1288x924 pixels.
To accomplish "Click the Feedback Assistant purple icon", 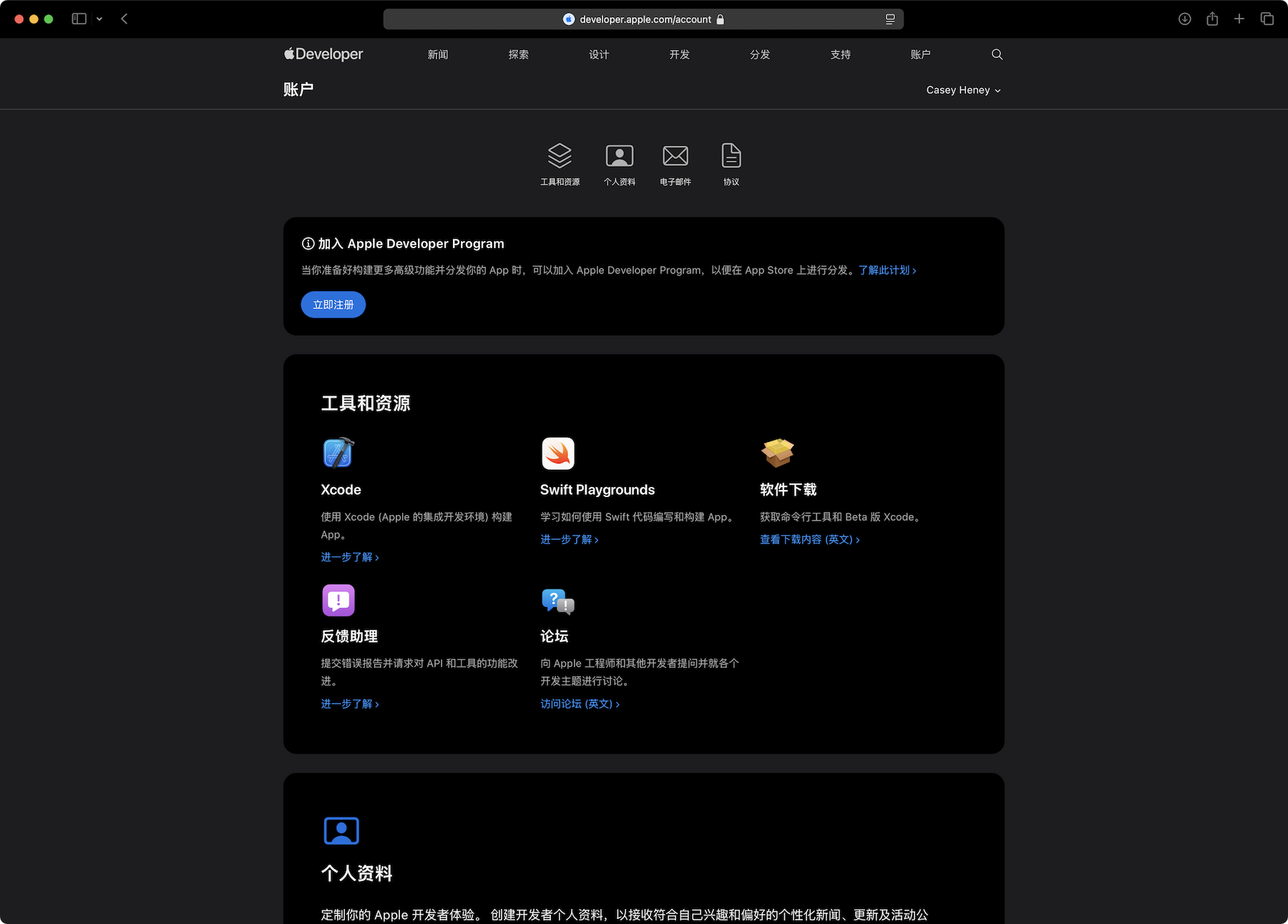I will tap(338, 600).
